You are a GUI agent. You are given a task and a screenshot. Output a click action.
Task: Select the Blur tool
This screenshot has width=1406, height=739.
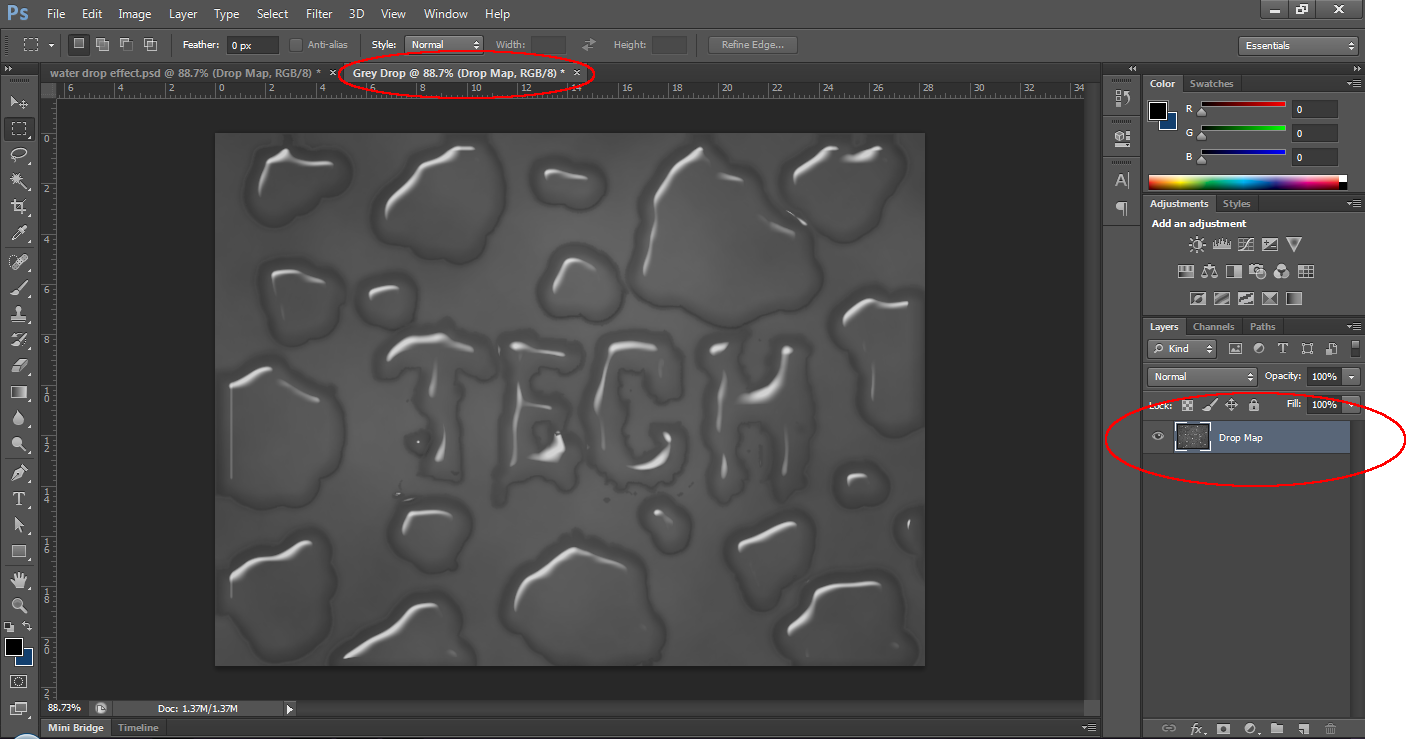(19, 418)
